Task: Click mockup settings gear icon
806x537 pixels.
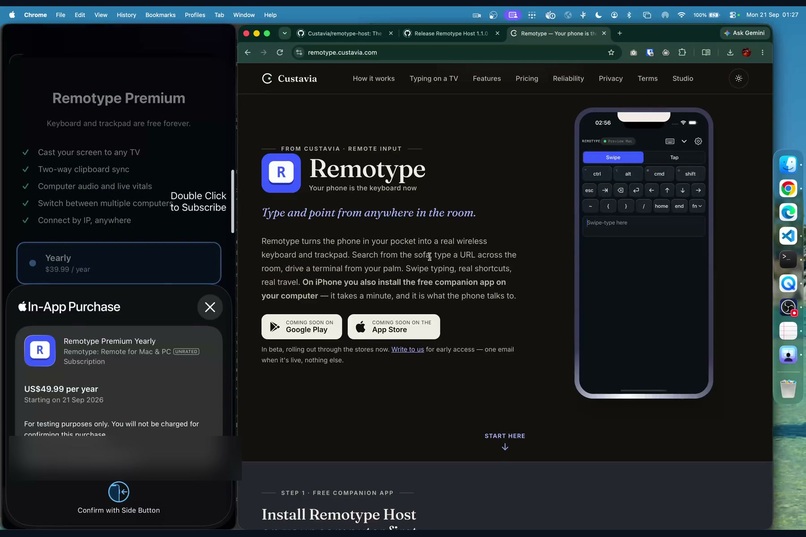Action: click(698, 141)
